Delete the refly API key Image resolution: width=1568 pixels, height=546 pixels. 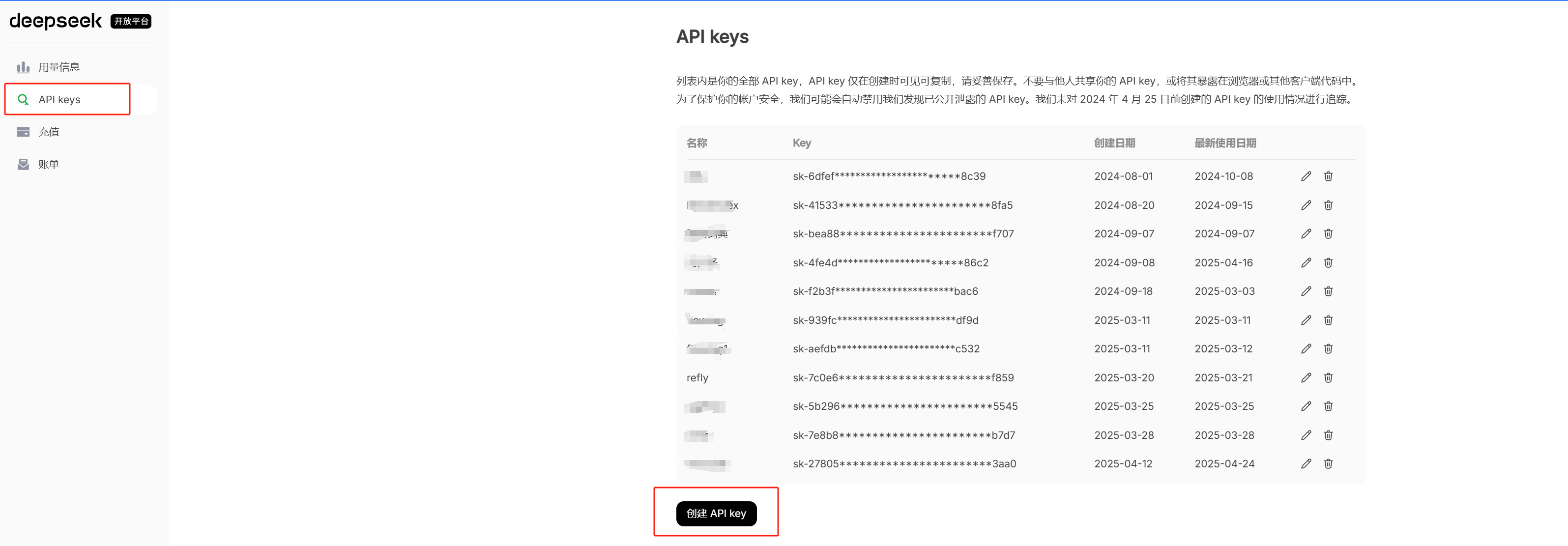pos(1328,377)
